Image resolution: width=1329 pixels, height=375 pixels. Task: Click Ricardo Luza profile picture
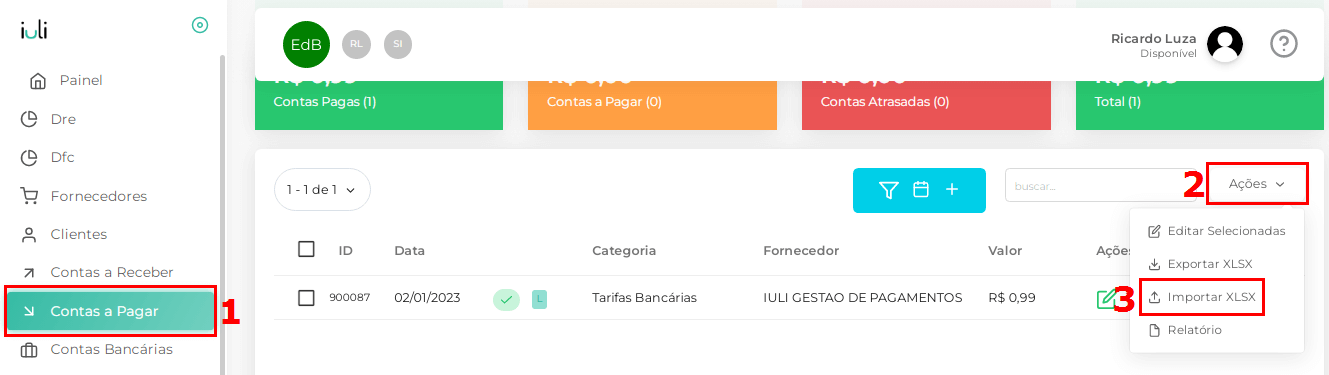(x=1225, y=44)
